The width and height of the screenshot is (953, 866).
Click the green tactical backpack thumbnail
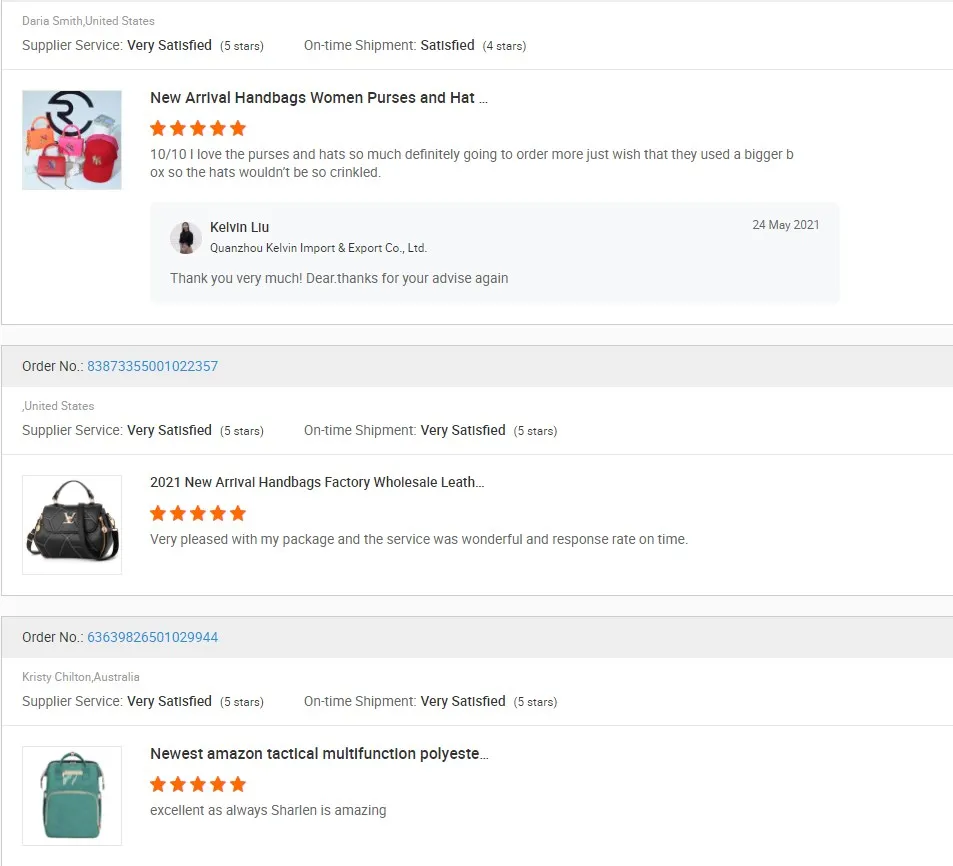click(x=72, y=796)
